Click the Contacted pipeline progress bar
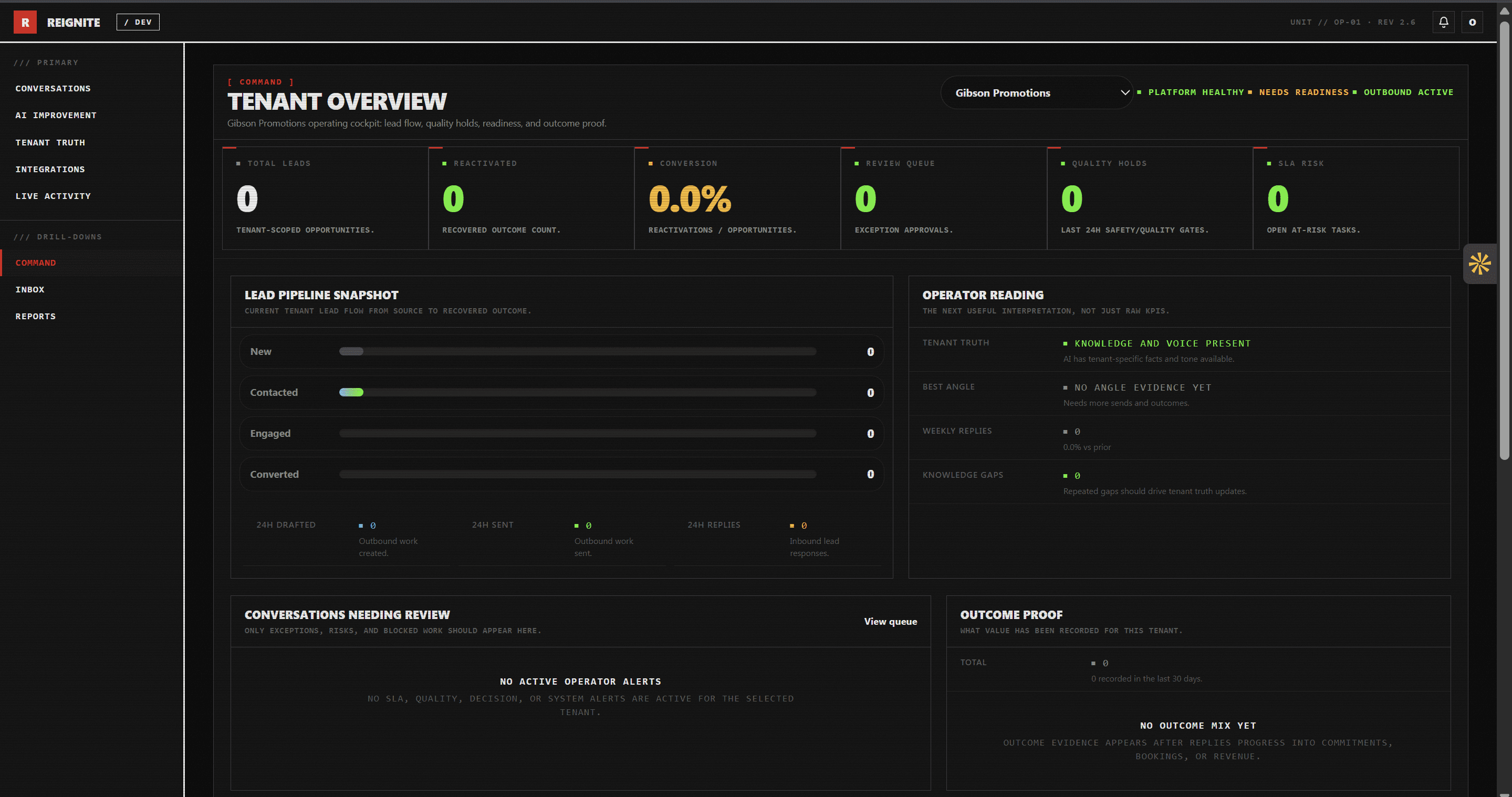Image resolution: width=1512 pixels, height=797 pixels. tap(578, 393)
